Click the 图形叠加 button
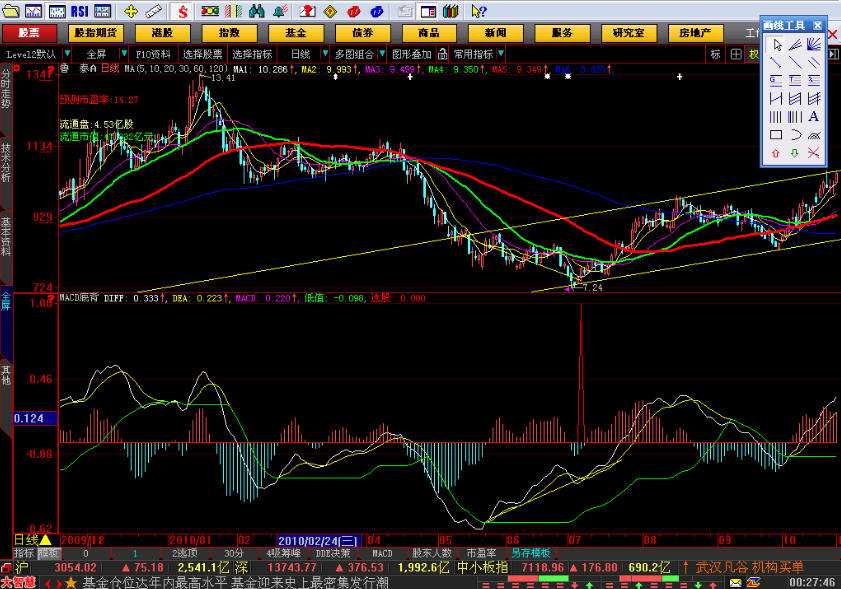The image size is (841, 589). coord(411,54)
